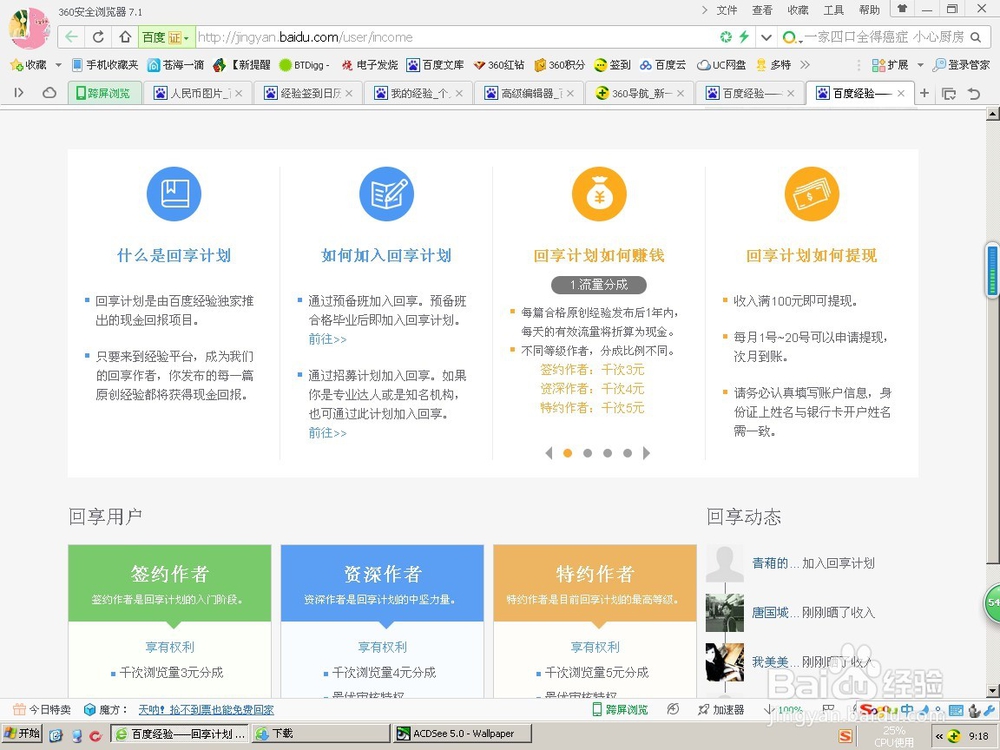Open 360红钻 bookmark
1000x750 pixels.
point(499,65)
